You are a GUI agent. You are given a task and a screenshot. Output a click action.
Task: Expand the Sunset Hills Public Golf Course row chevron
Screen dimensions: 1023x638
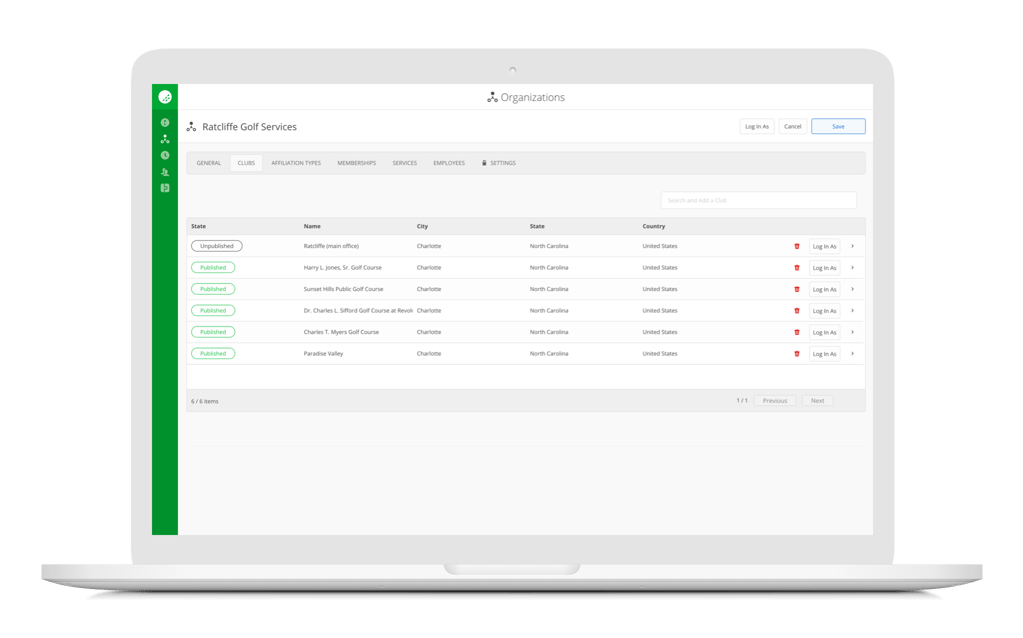[852, 289]
